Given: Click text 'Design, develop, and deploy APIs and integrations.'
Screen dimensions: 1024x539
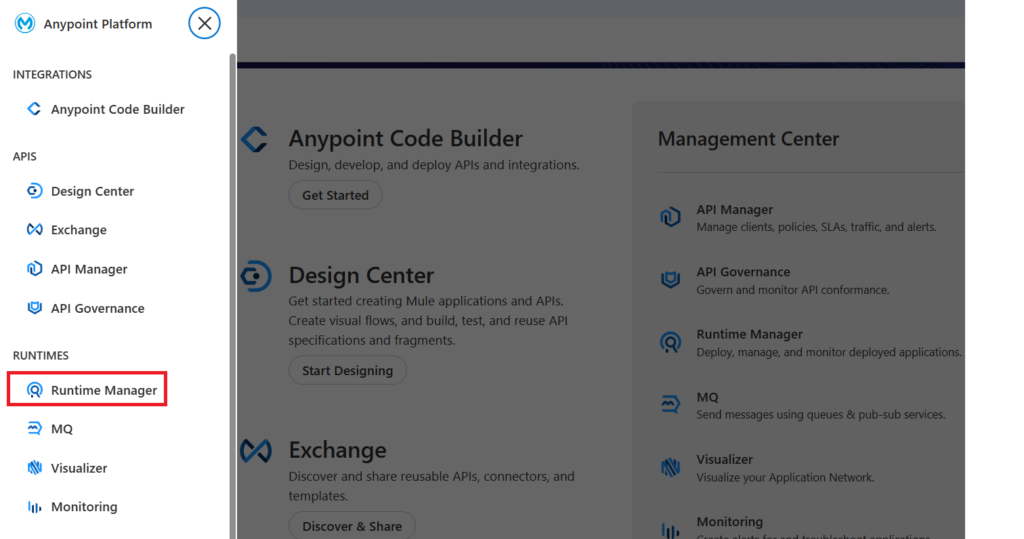Looking at the screenshot, I should (x=434, y=165).
